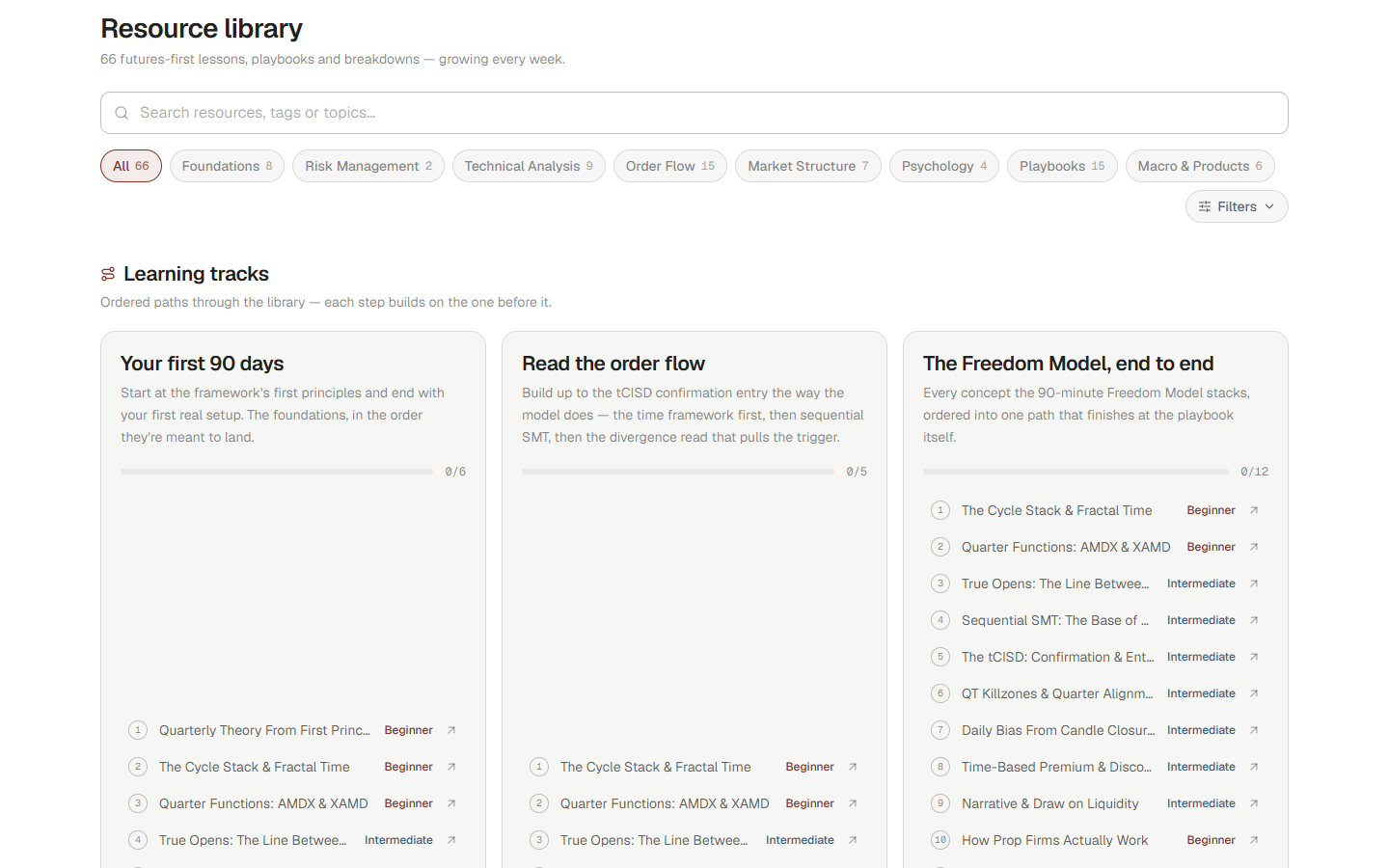1389x868 pixels.
Task: Click the 0/6 progress count
Action: coord(455,472)
